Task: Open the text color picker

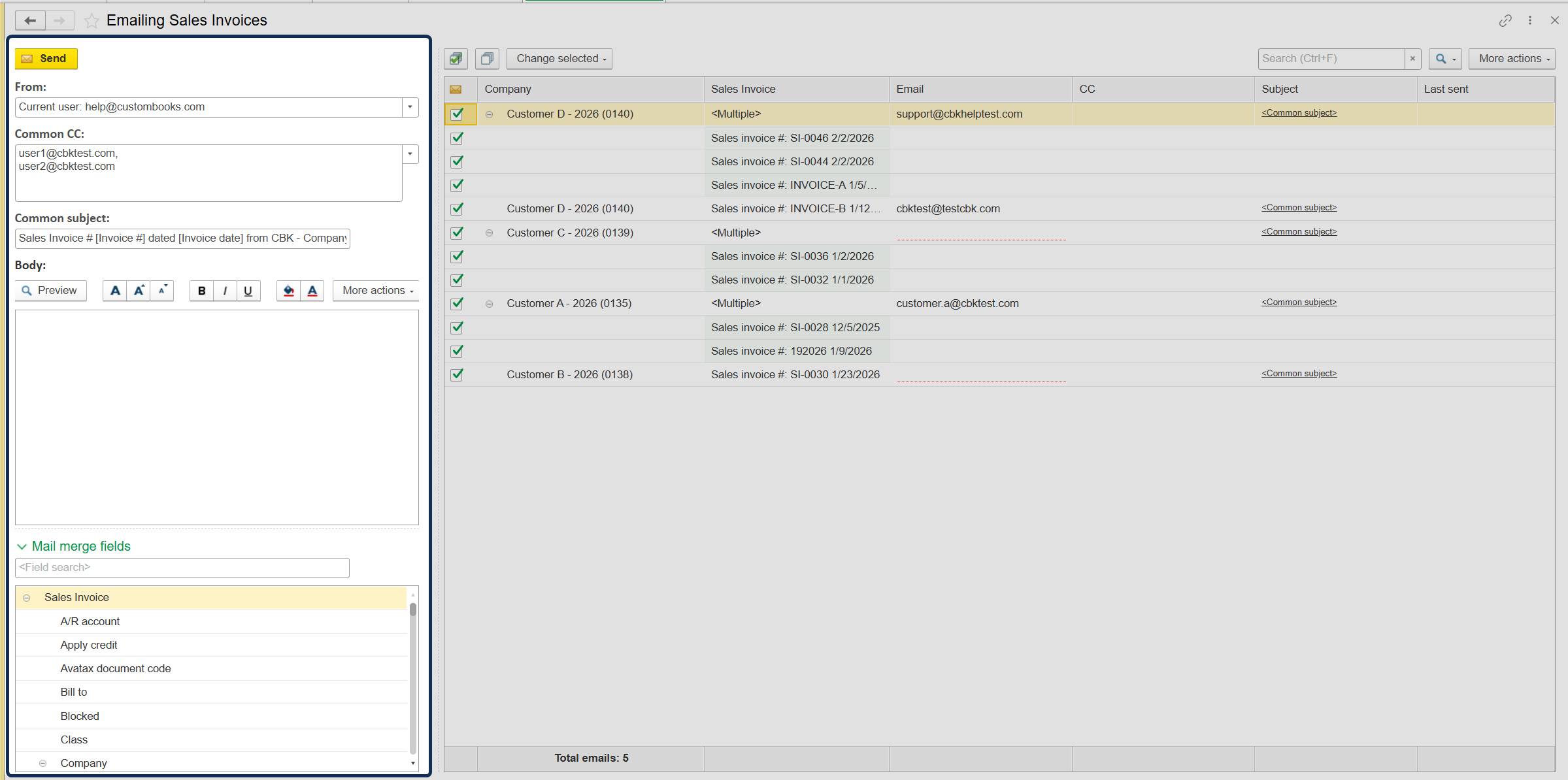Action: 312,291
